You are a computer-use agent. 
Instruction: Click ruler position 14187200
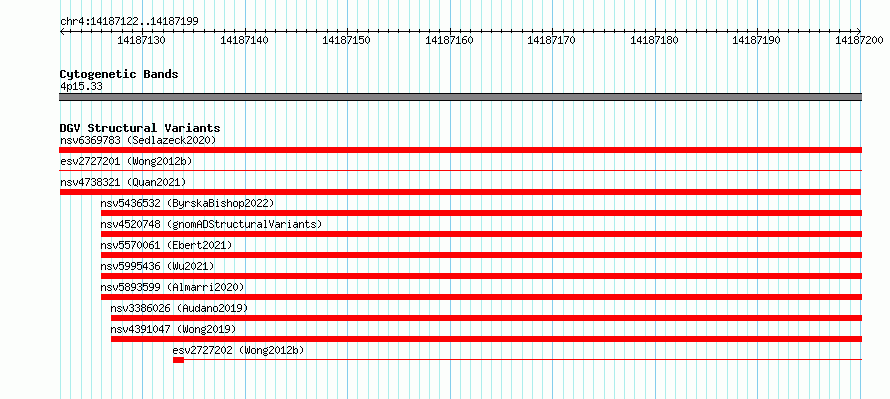pos(860,40)
